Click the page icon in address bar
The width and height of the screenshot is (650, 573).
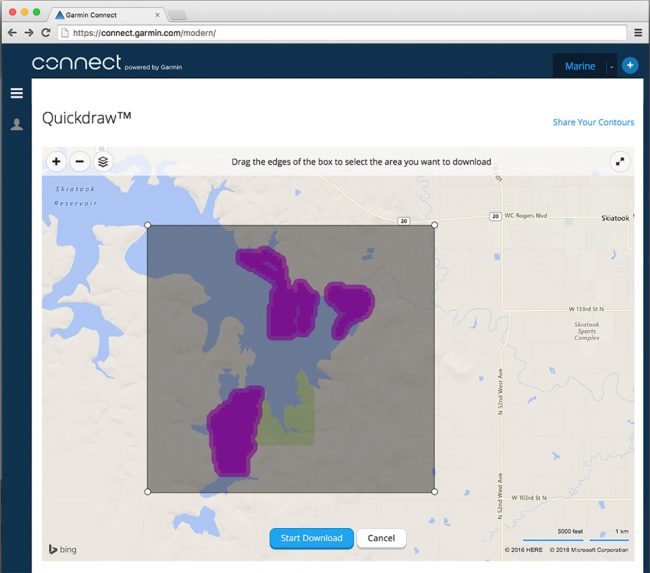[65, 33]
